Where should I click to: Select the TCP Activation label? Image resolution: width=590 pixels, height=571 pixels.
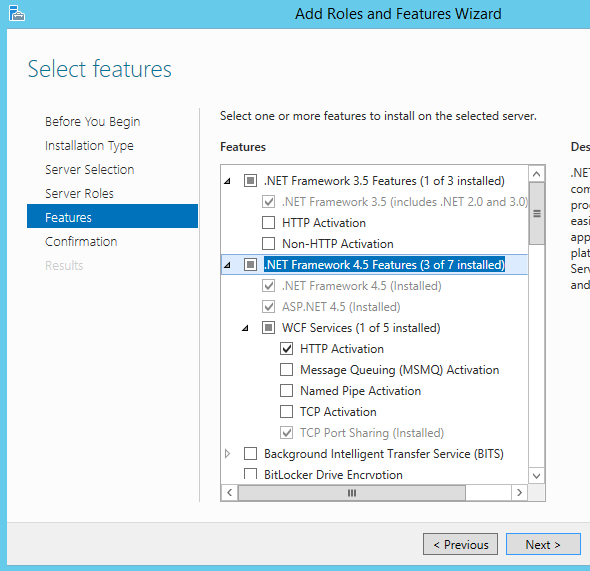pyautogui.click(x=338, y=412)
